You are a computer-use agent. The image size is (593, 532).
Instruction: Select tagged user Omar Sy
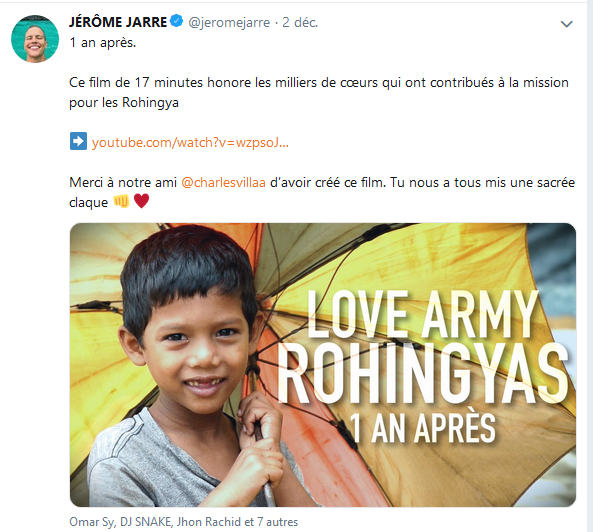[x=92, y=522]
